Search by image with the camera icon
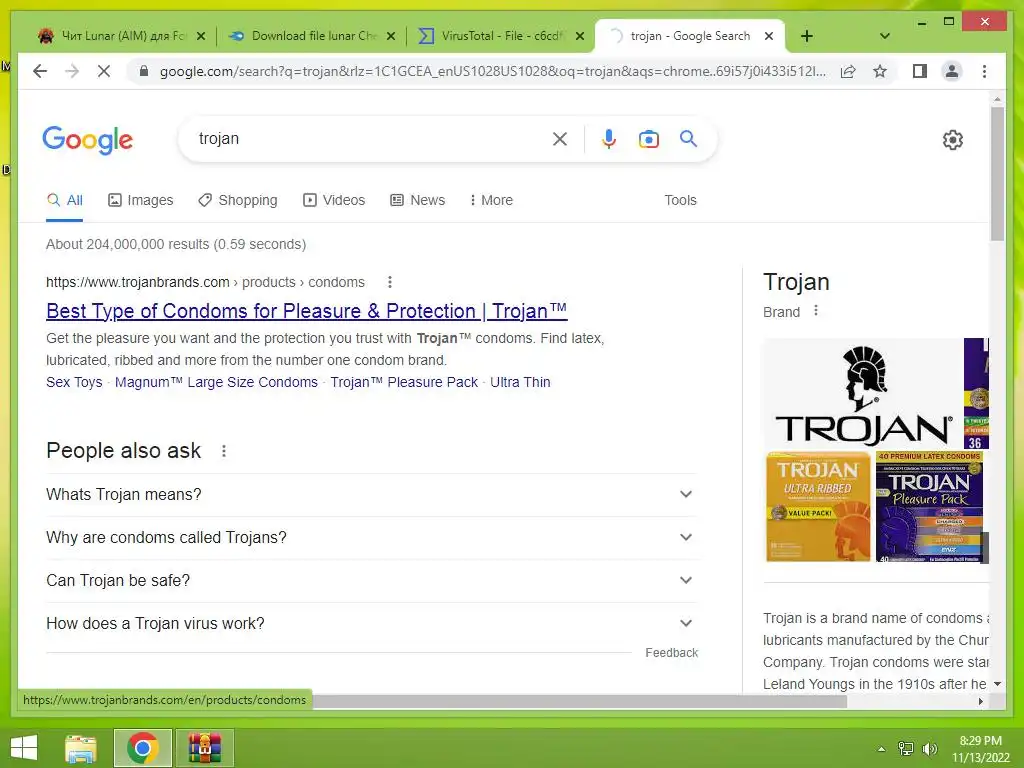 coord(648,139)
